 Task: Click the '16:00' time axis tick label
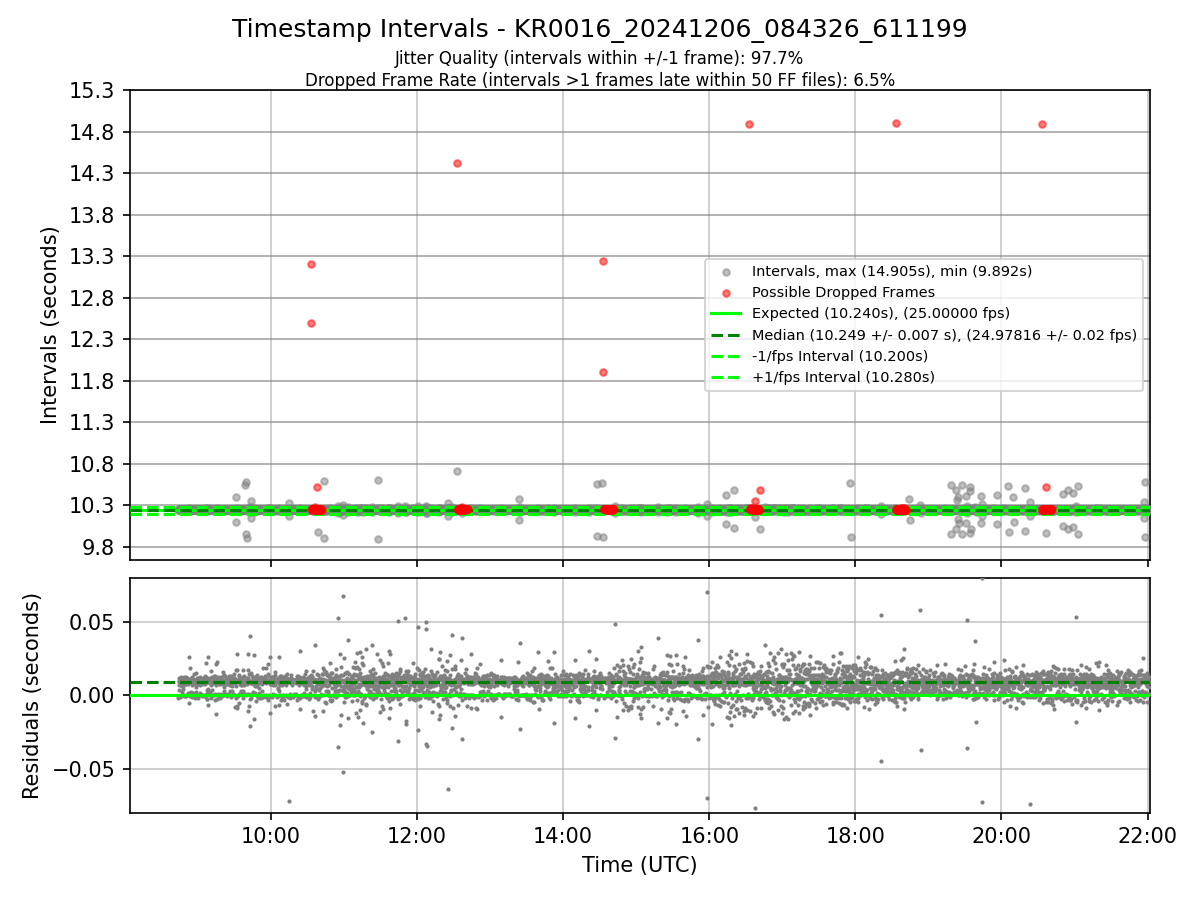point(709,836)
